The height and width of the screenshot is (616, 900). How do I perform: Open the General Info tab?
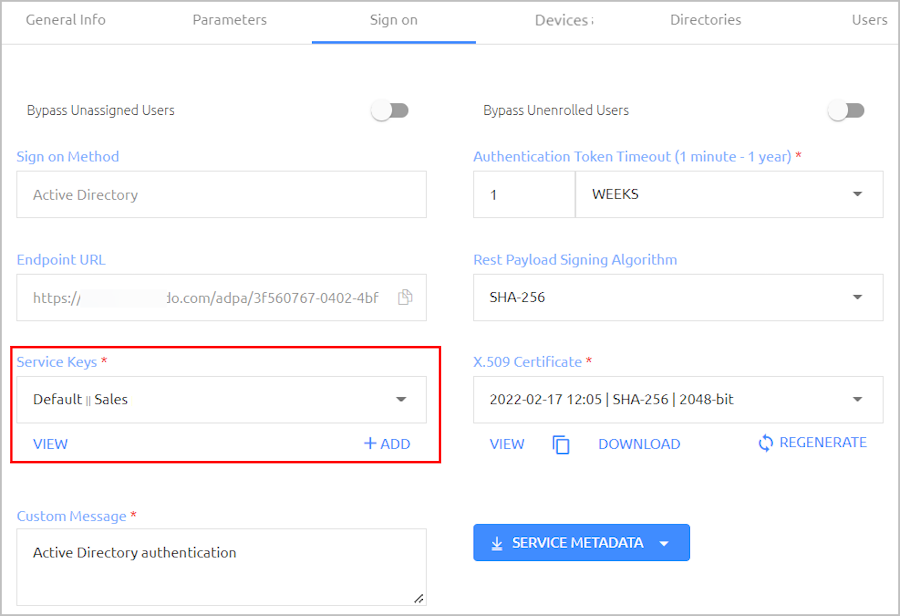click(x=65, y=20)
